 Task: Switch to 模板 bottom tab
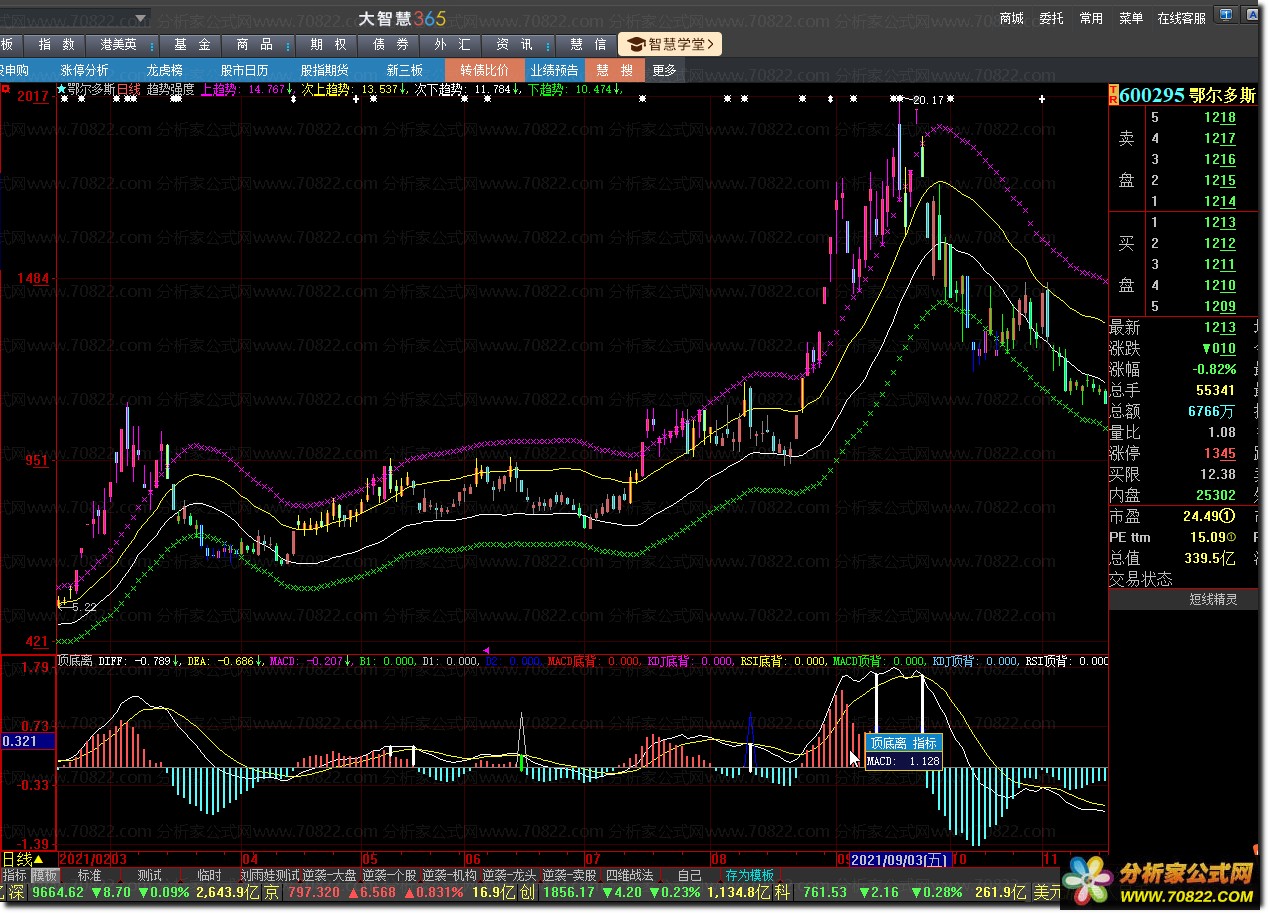click(x=45, y=876)
